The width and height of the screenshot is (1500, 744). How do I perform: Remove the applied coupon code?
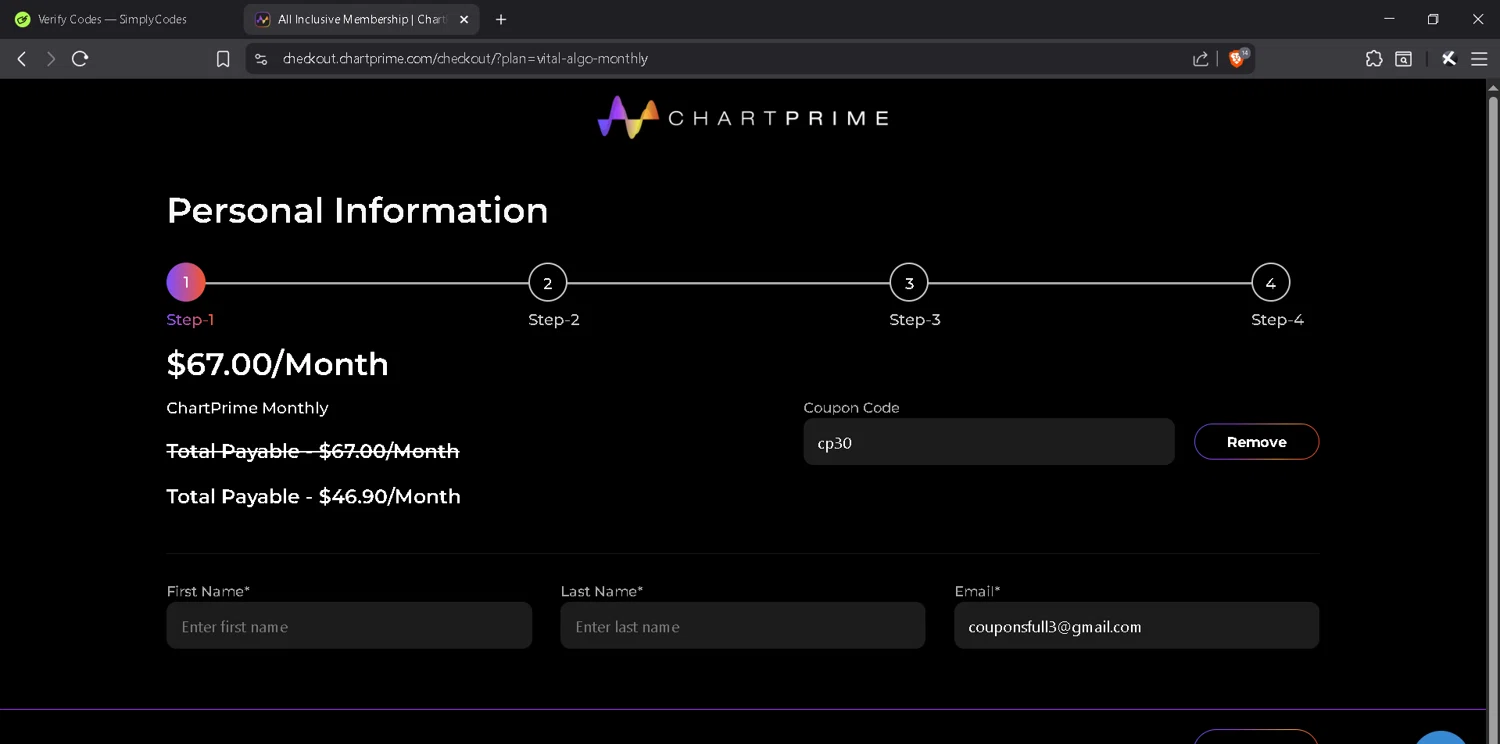click(x=1257, y=442)
